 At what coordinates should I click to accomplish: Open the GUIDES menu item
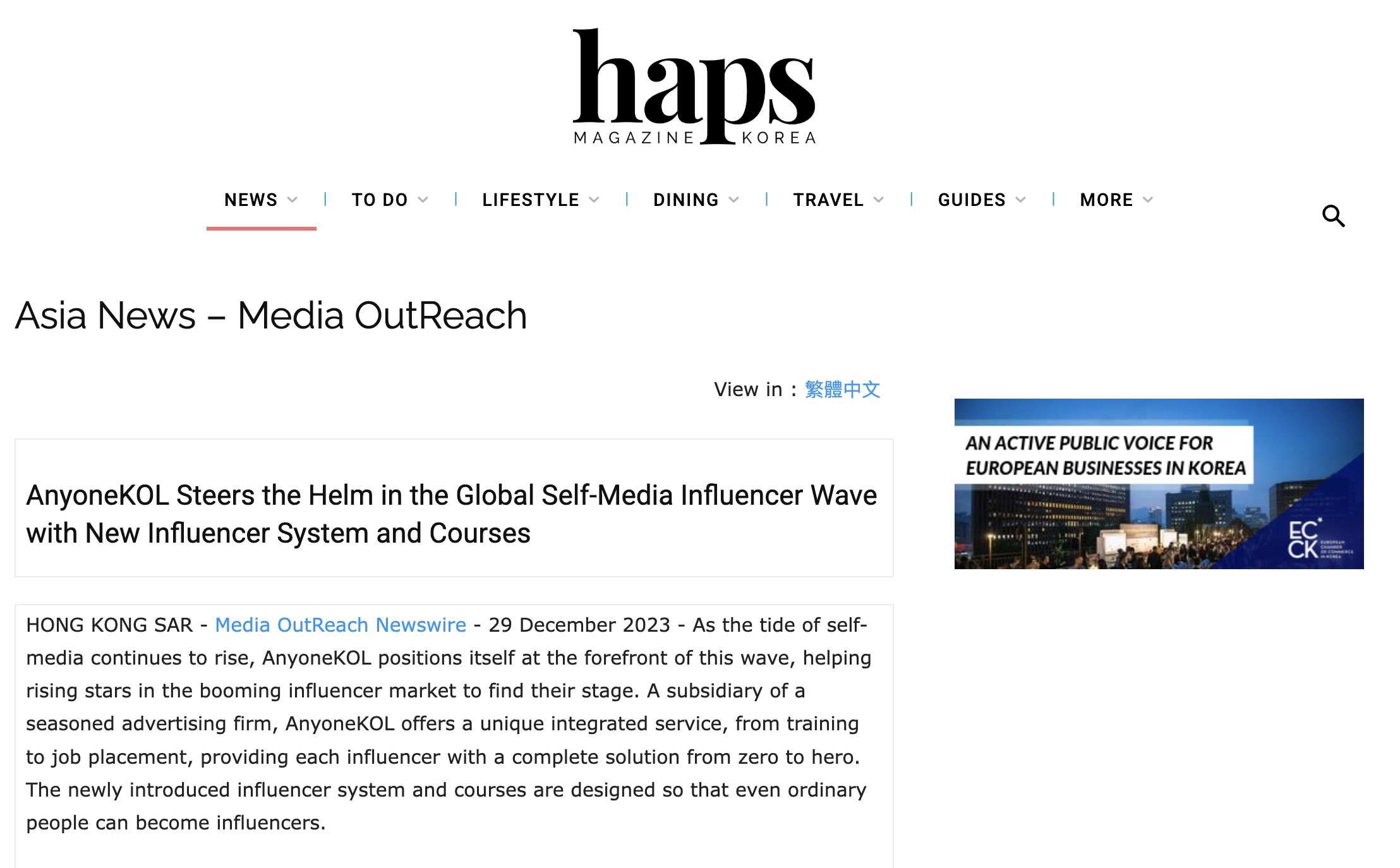(x=972, y=200)
